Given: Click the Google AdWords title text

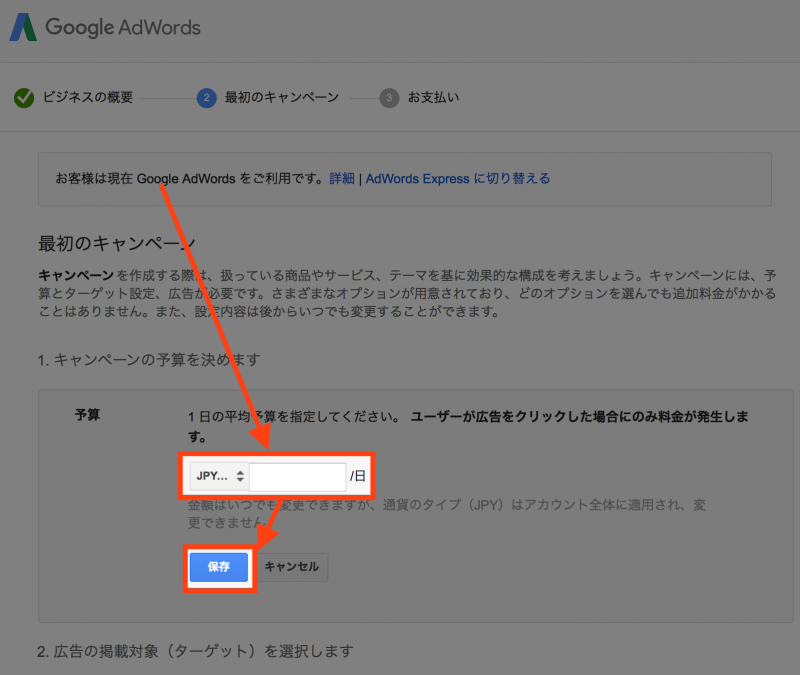Looking at the screenshot, I should tap(123, 28).
